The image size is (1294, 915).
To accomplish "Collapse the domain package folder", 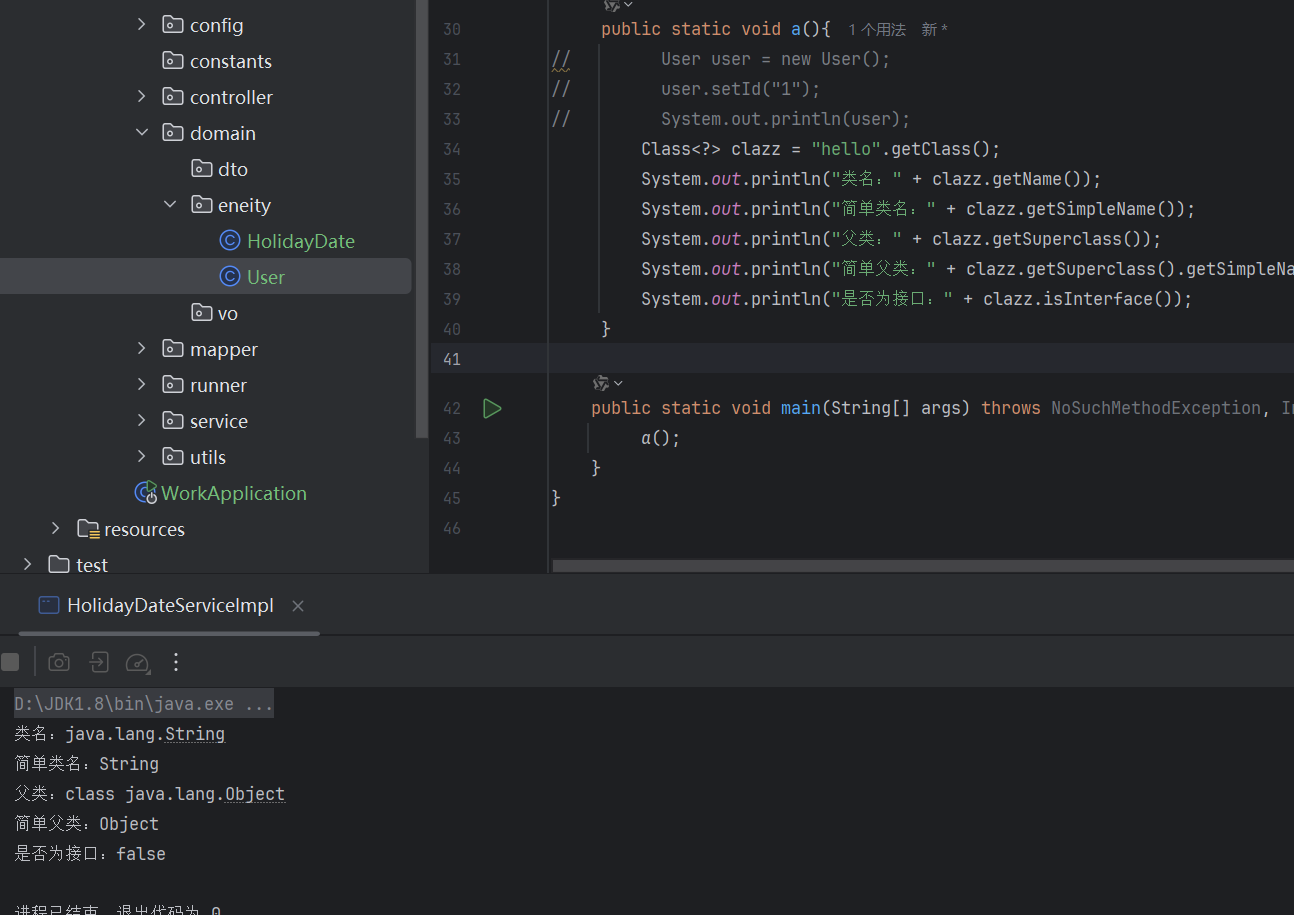I will pyautogui.click(x=141, y=132).
